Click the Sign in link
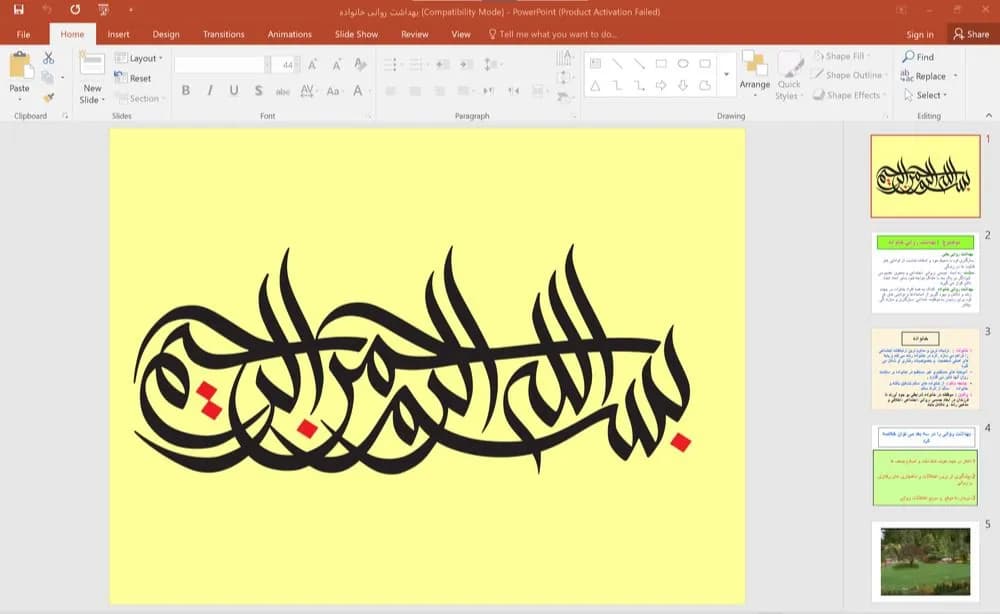The image size is (1000, 614). 920,34
